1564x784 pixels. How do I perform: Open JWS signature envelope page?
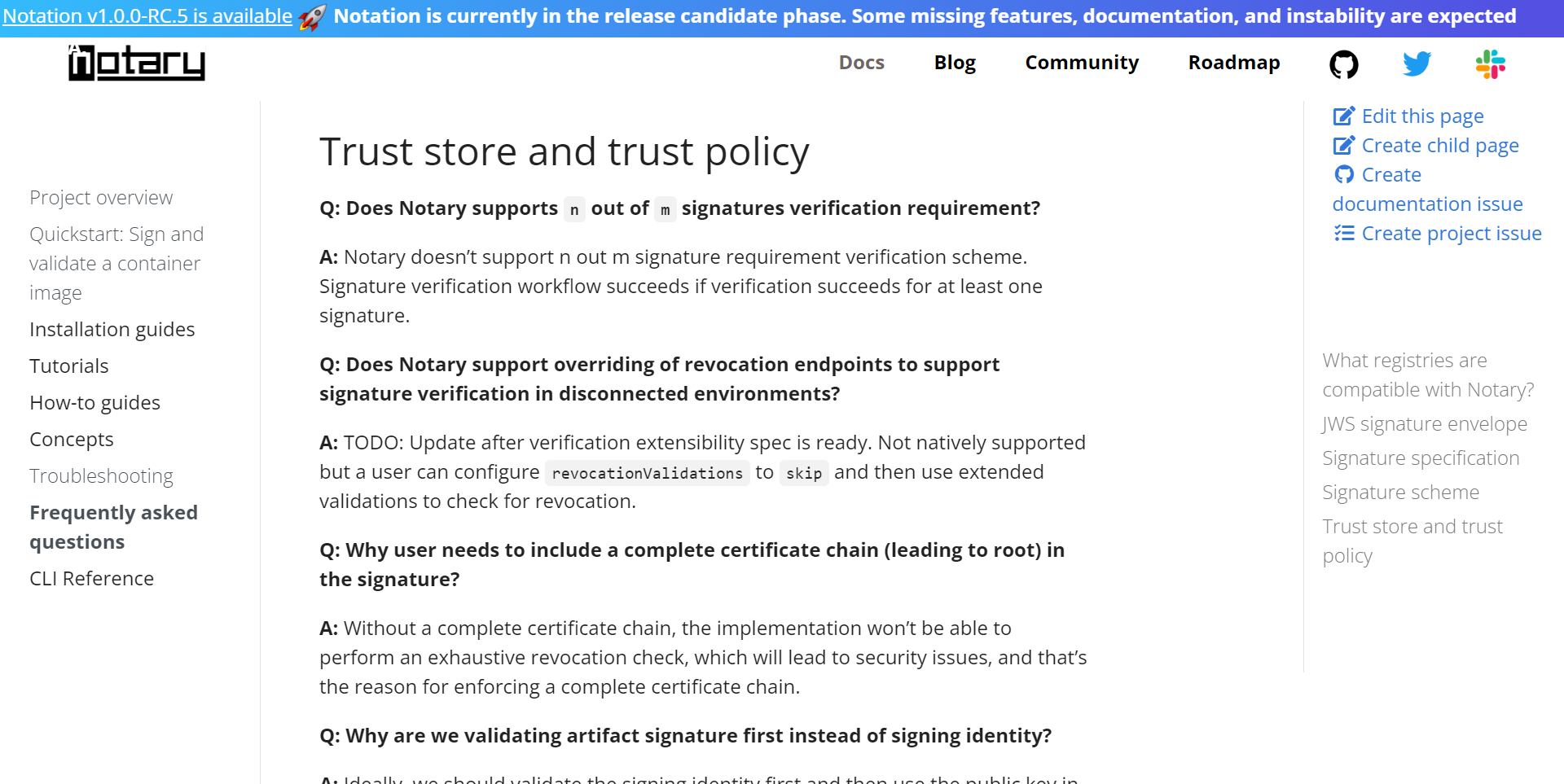(x=1425, y=423)
